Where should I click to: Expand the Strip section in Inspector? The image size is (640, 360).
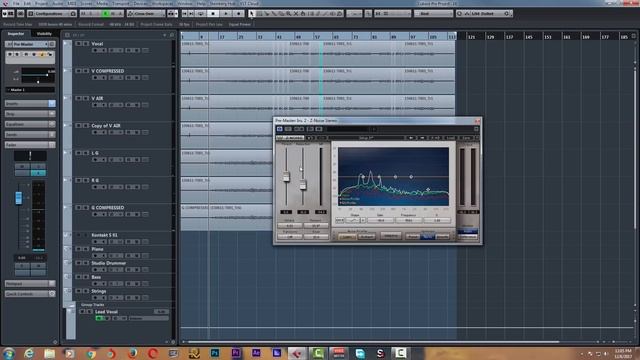click(30, 114)
